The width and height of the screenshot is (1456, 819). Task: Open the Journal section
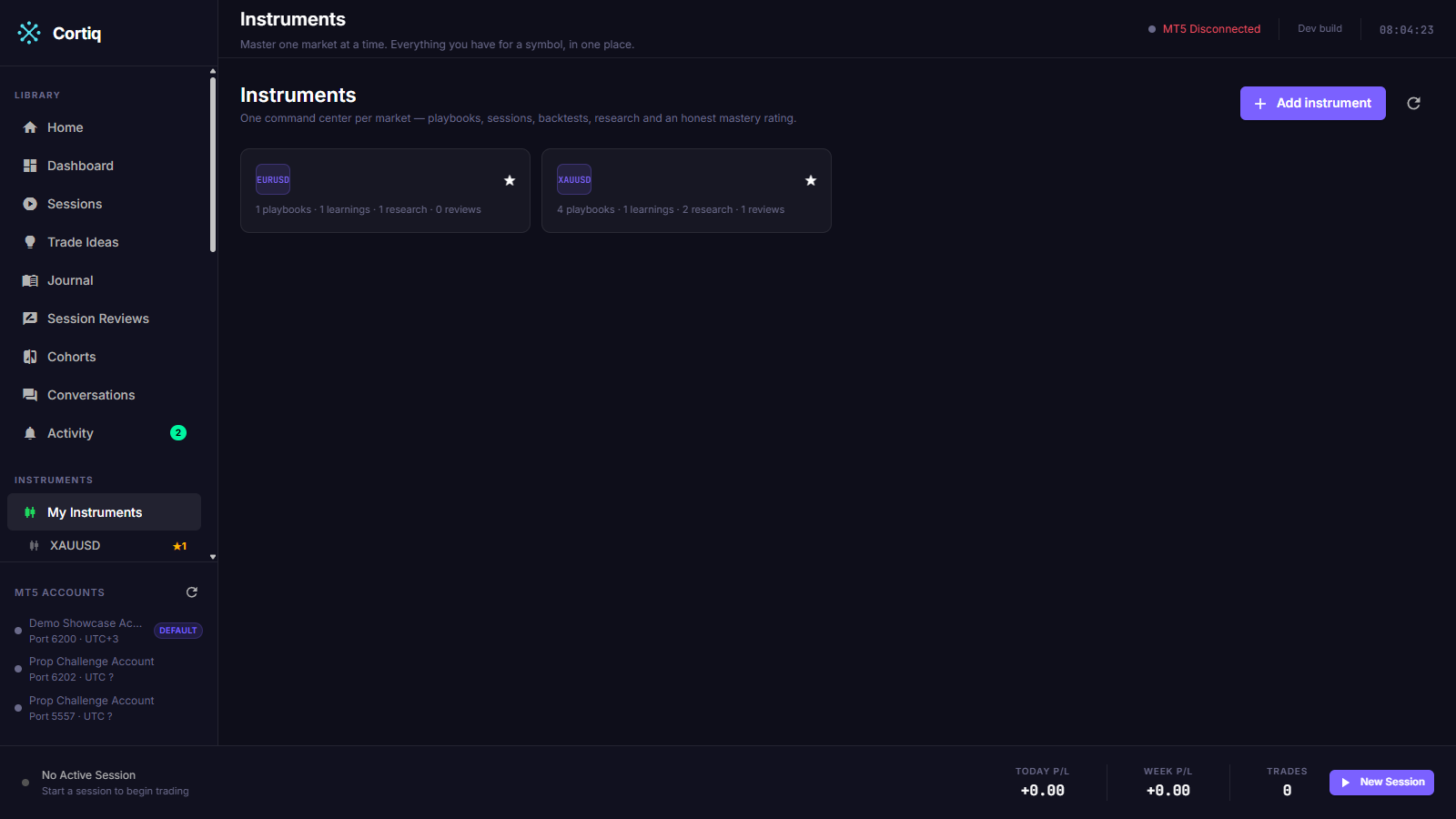click(x=104, y=280)
